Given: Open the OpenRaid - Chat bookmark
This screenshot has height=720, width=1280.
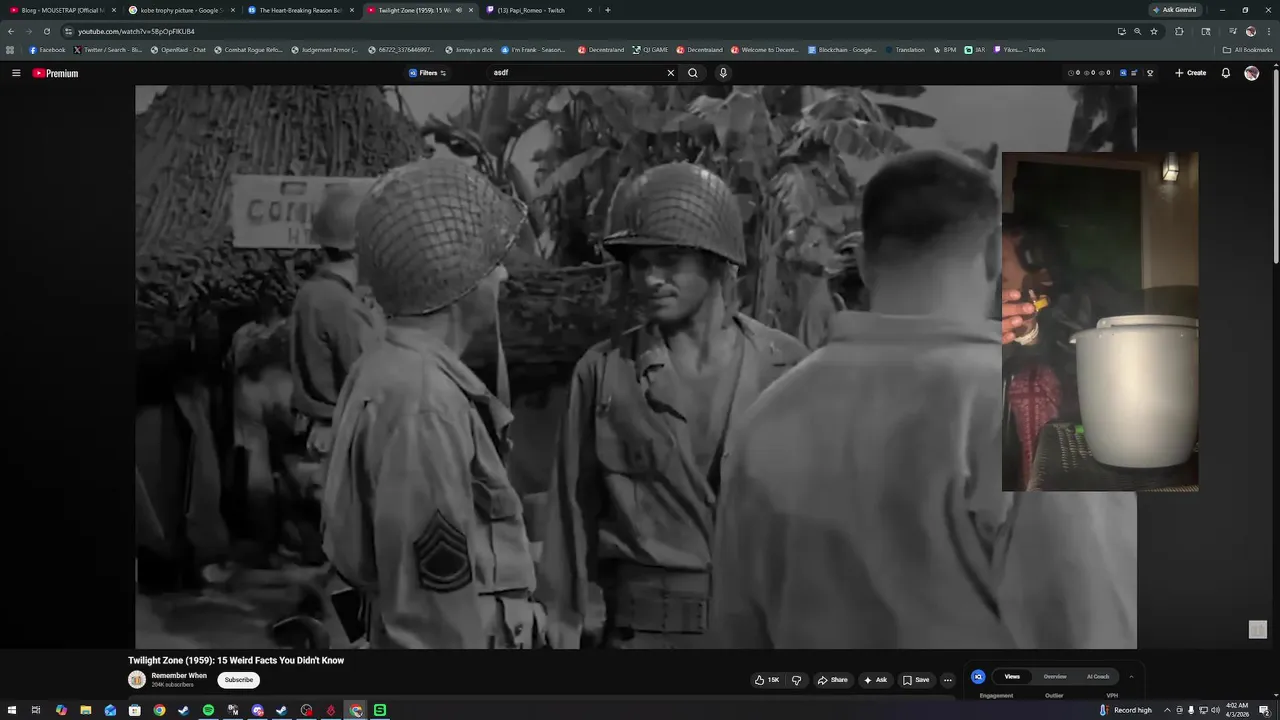Looking at the screenshot, I should coord(178,50).
